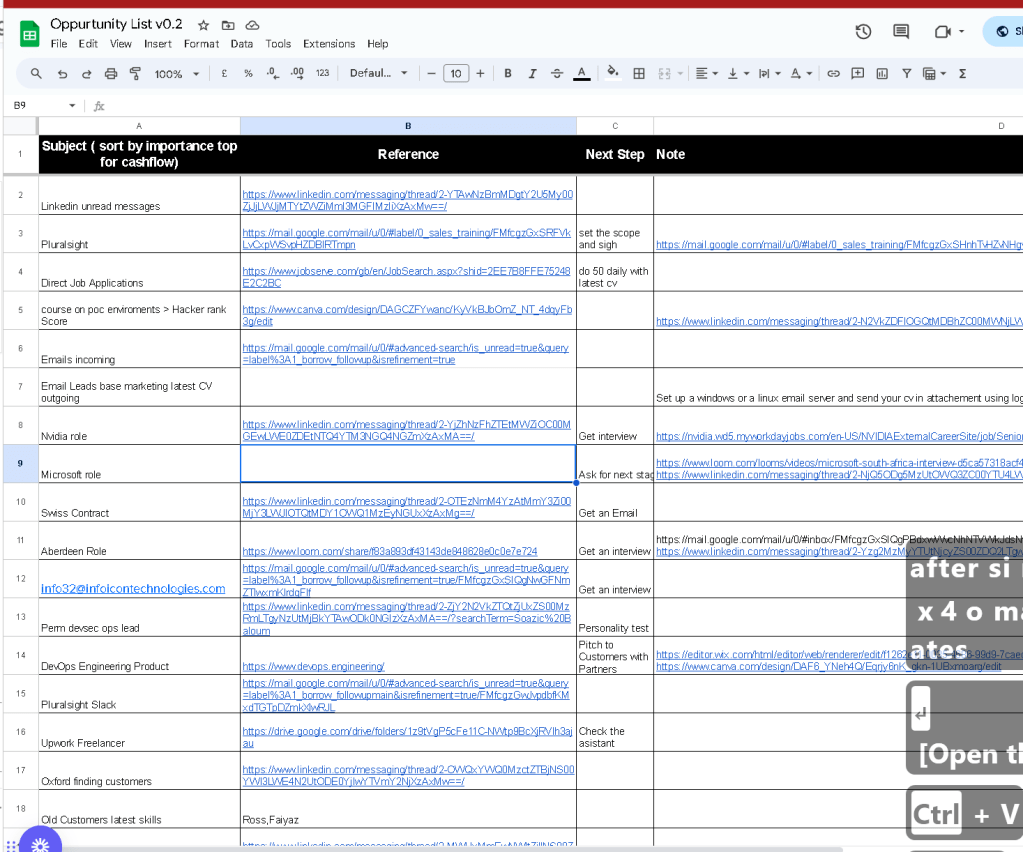
Task: Toggle strikethrough formatting
Action: (x=557, y=74)
